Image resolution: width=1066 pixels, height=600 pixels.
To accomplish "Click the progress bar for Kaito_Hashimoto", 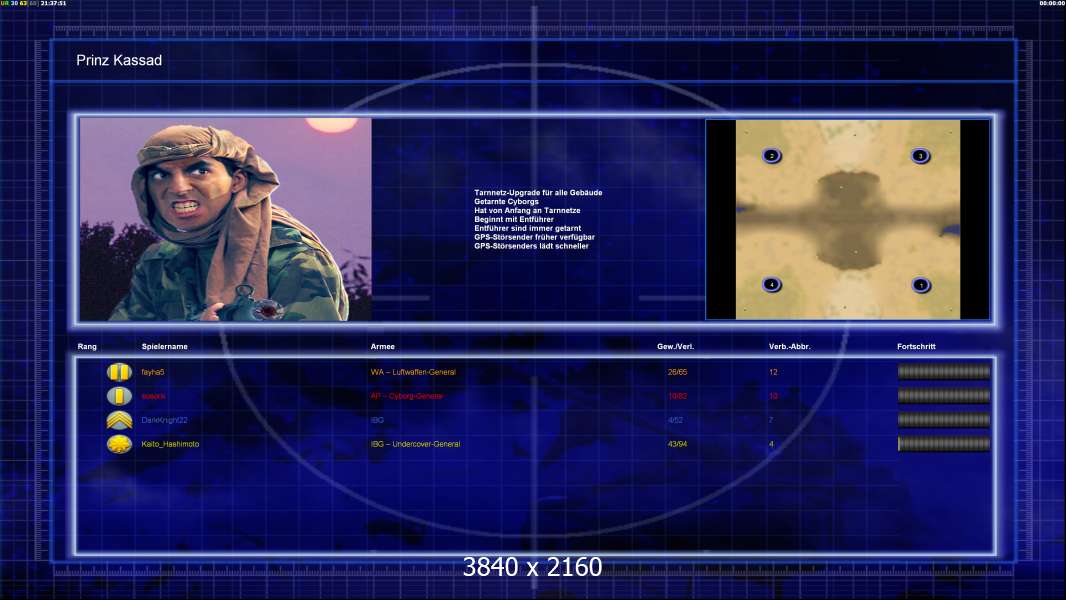I will 944,444.
